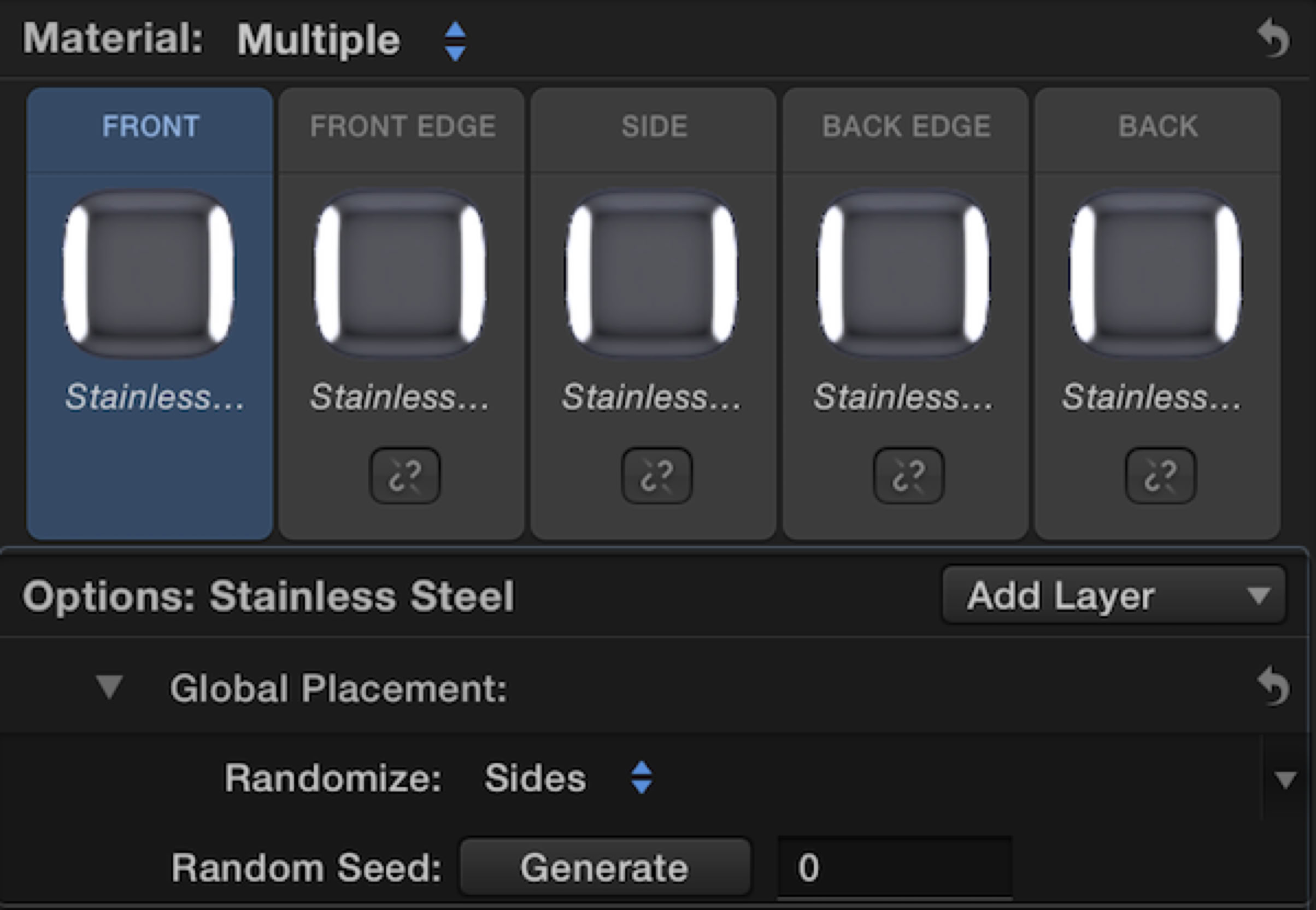Click the Front Edge material preview swatch

click(x=401, y=274)
